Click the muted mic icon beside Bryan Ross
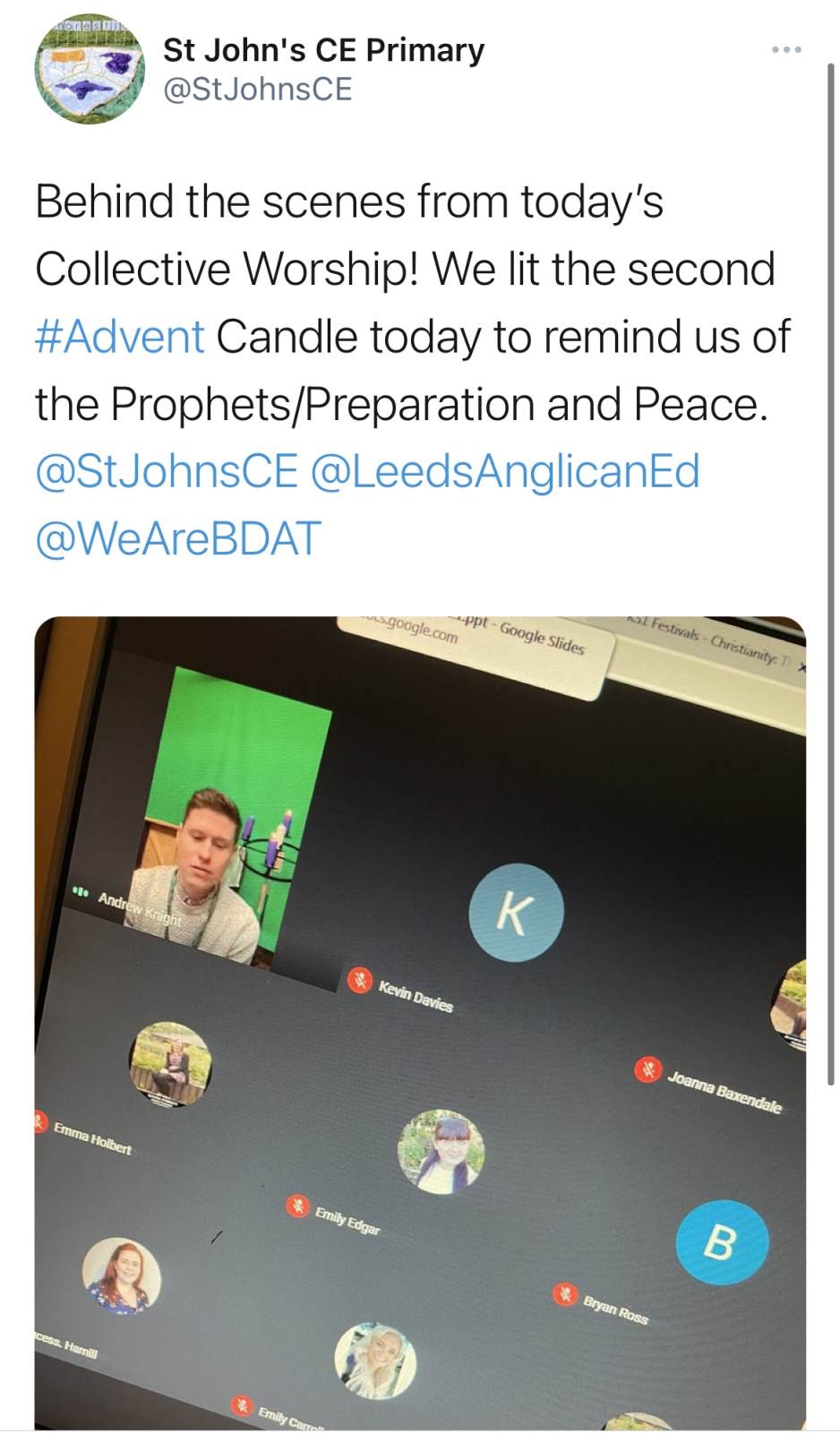Viewport: 840px width, 1433px height. [x=564, y=1294]
